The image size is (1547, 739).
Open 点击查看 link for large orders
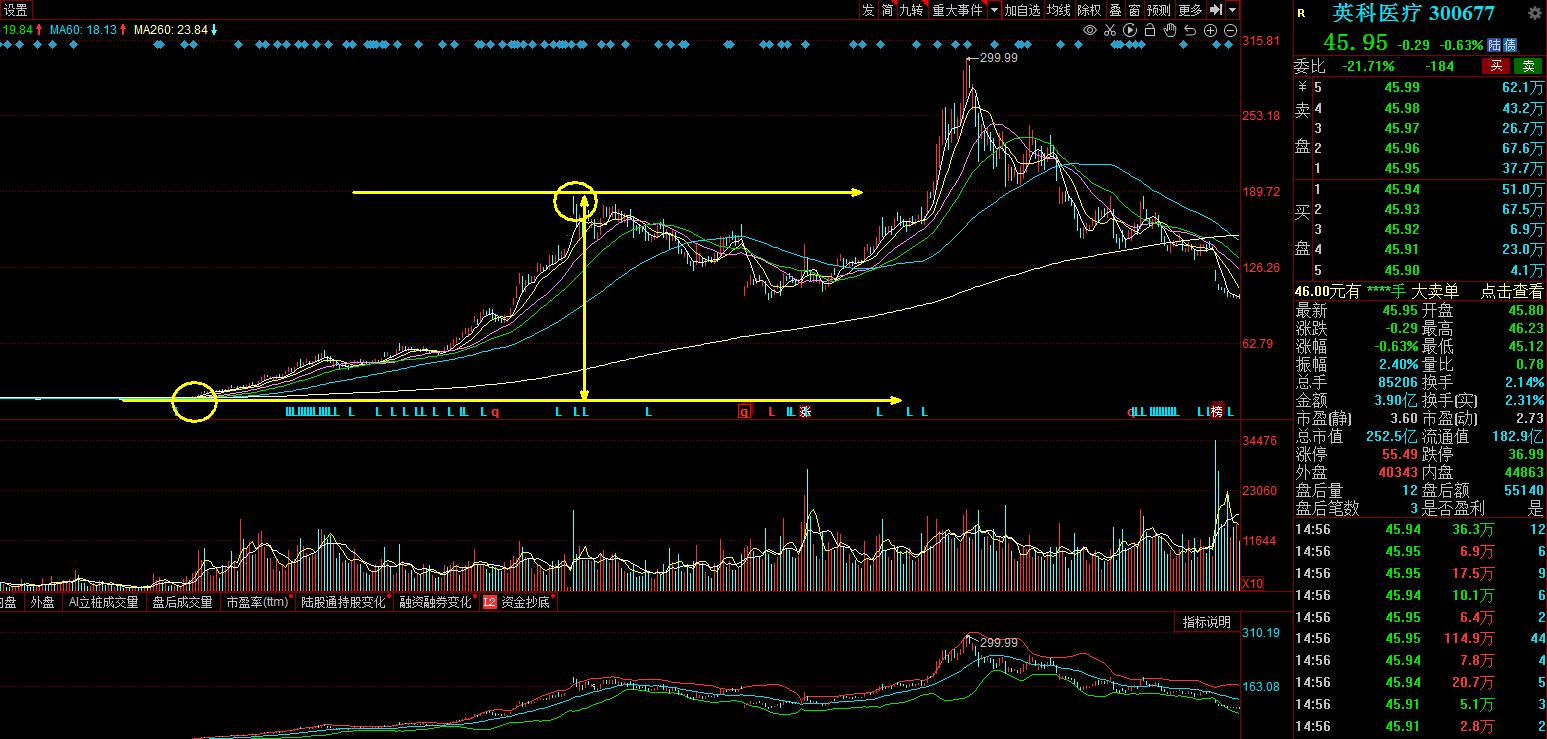1511,291
